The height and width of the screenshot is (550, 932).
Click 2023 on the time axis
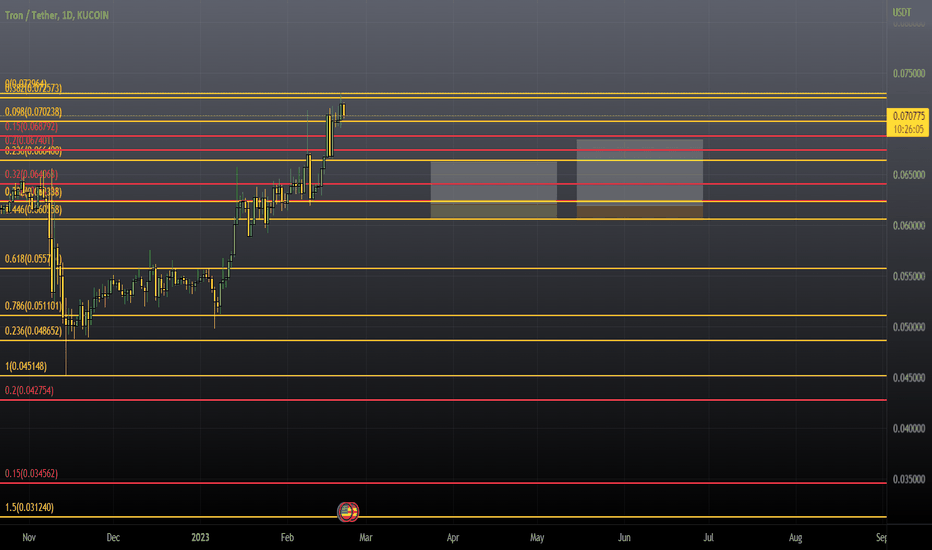pos(200,538)
